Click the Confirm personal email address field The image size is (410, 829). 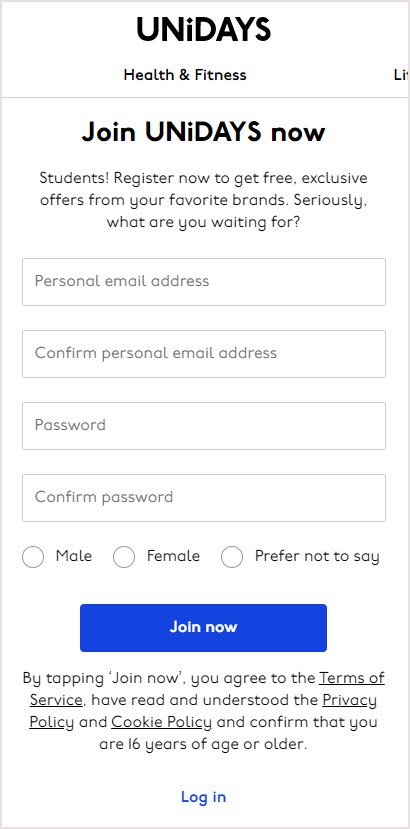(x=204, y=354)
